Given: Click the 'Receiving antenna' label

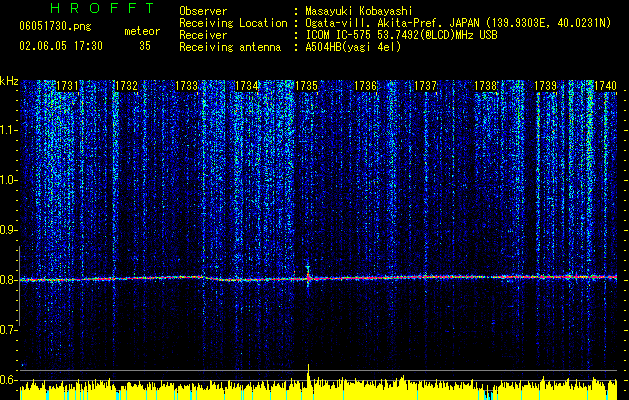Looking at the screenshot, I should click(x=230, y=47).
